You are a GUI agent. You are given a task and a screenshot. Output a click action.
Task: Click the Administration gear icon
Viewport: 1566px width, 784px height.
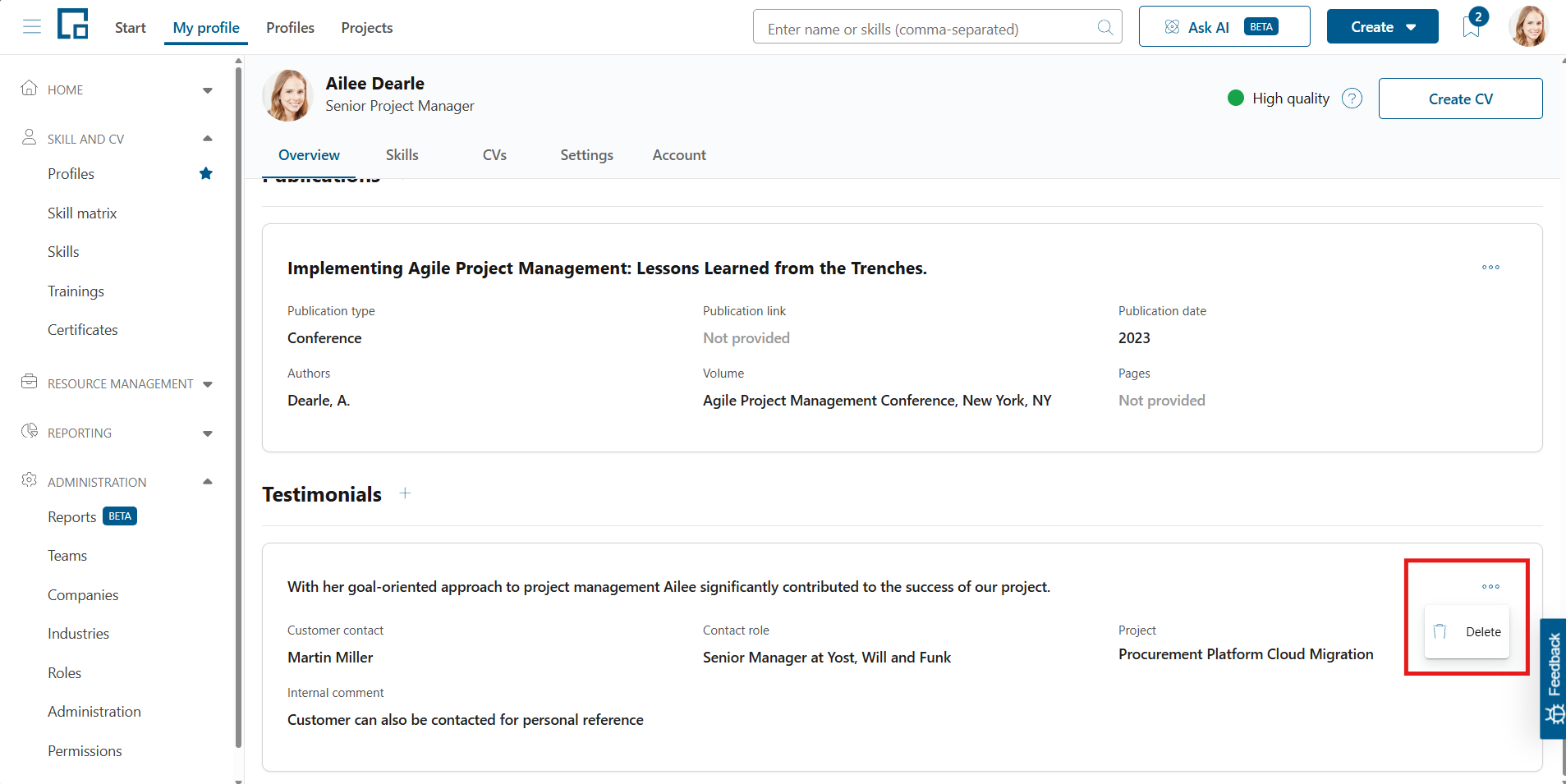[x=30, y=480]
